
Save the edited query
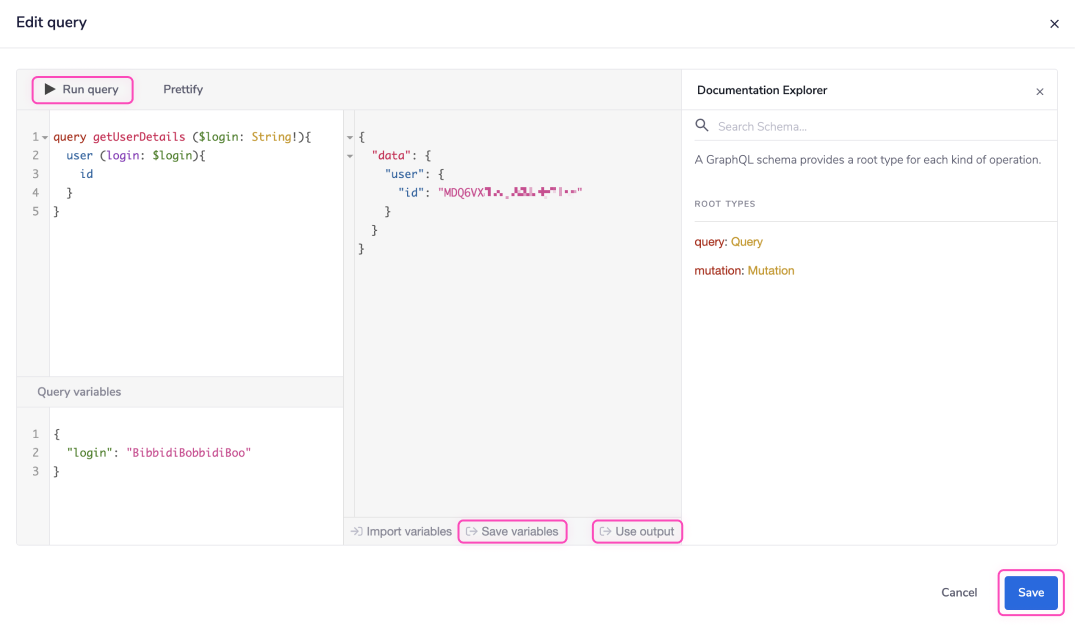(1030, 592)
